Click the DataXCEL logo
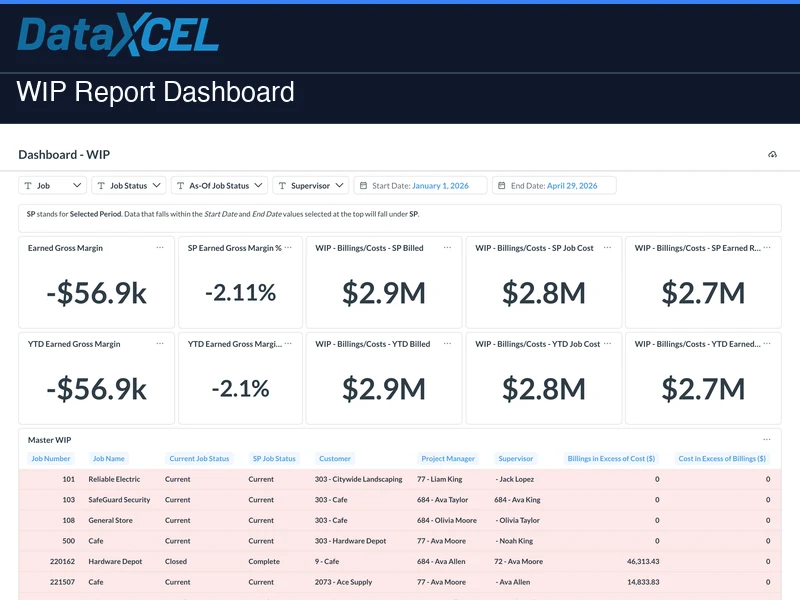The height and width of the screenshot is (600, 800). [118, 35]
